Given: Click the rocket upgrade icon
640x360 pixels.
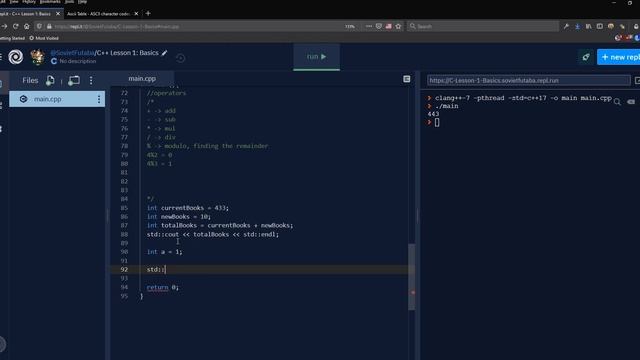Looking at the screenshot, I should point(586,57).
